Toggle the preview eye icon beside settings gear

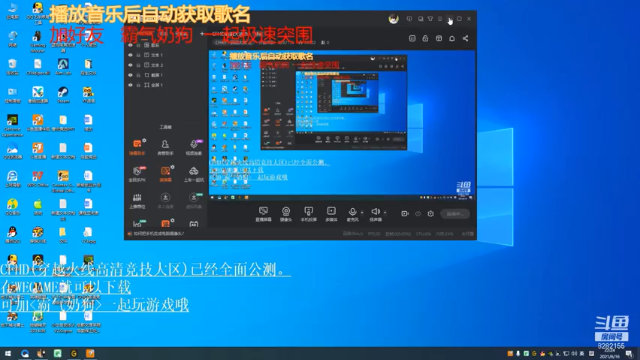pos(418,213)
